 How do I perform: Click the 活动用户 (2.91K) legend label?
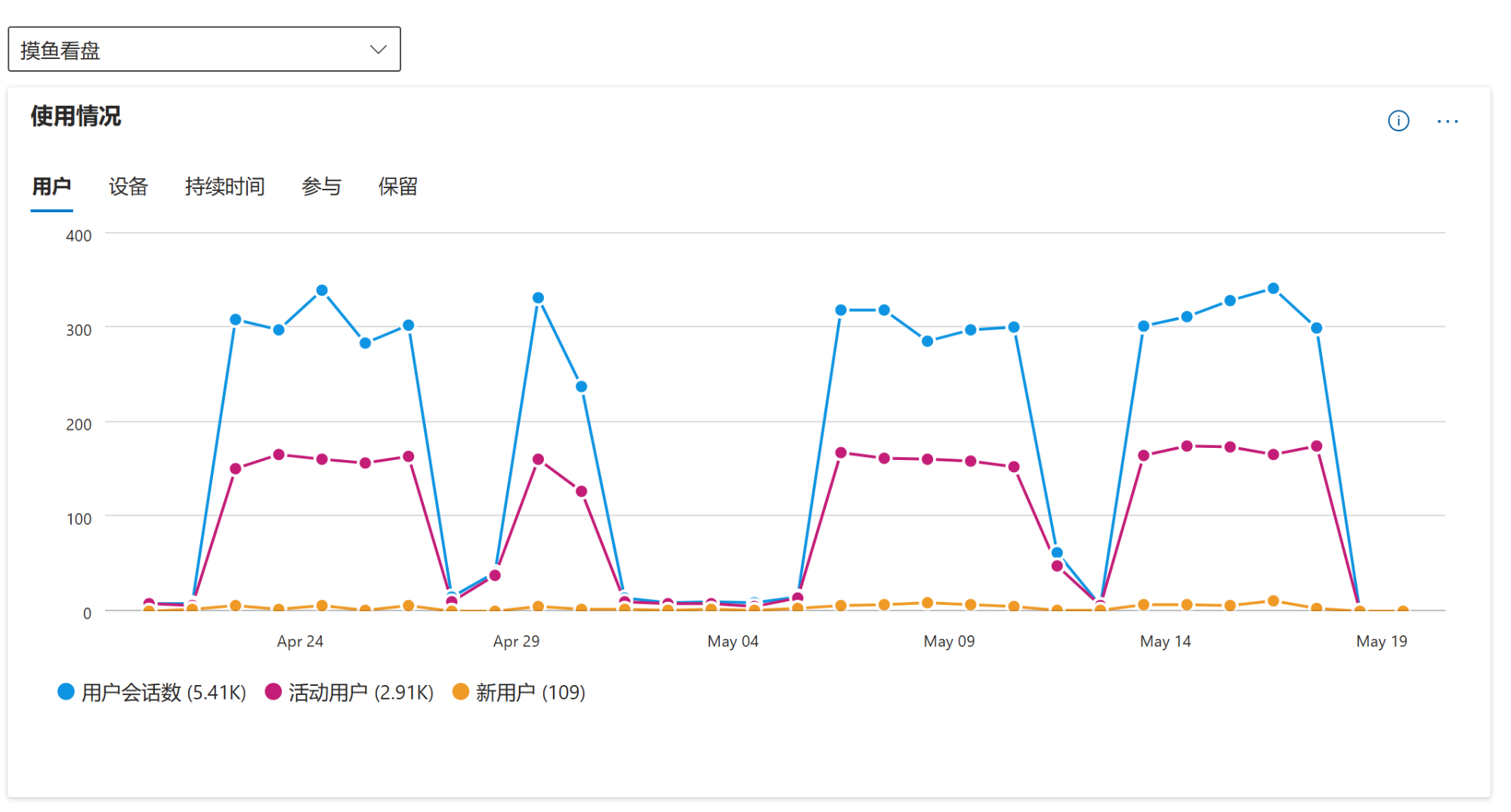click(x=361, y=693)
